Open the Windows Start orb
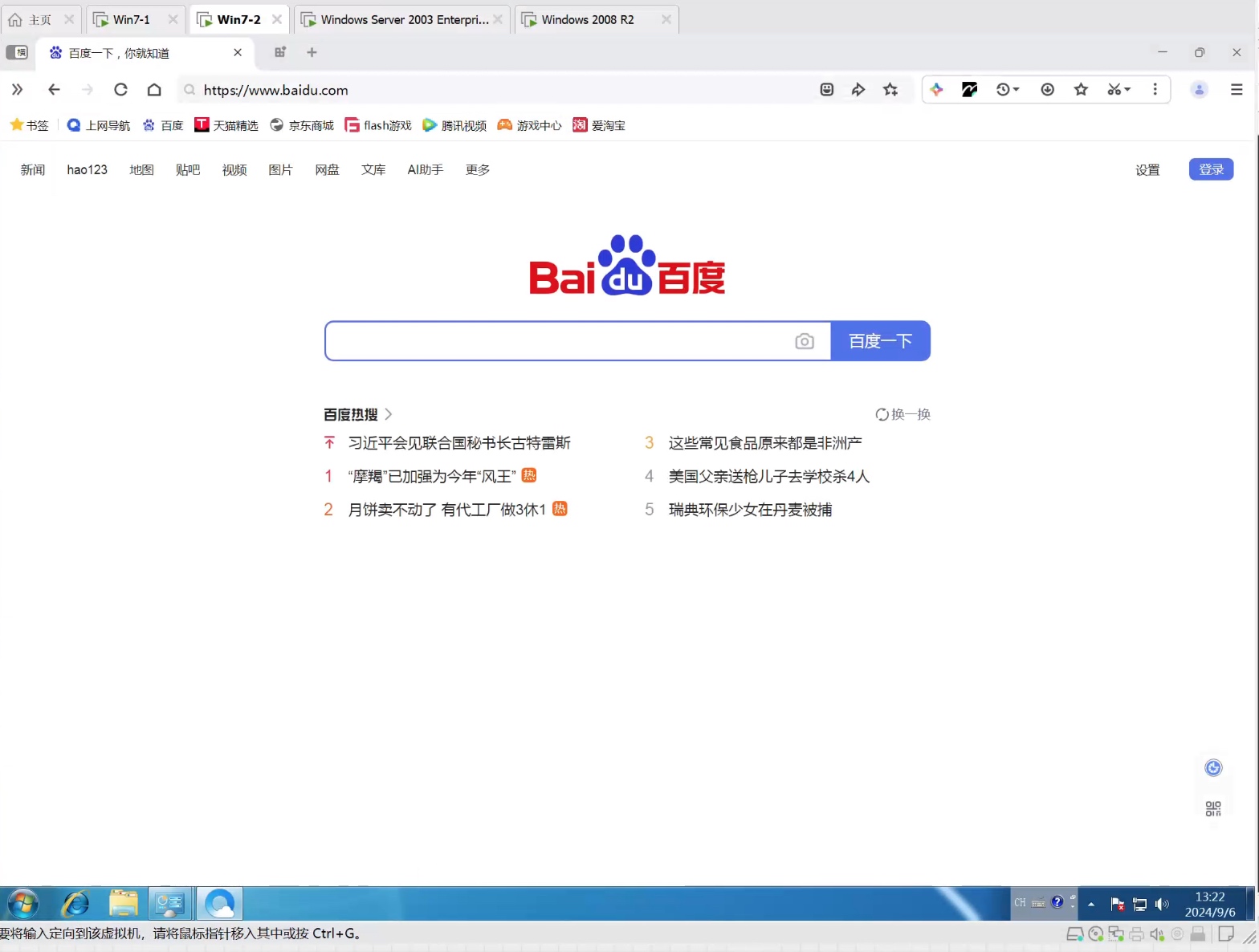1259x952 pixels. click(22, 904)
